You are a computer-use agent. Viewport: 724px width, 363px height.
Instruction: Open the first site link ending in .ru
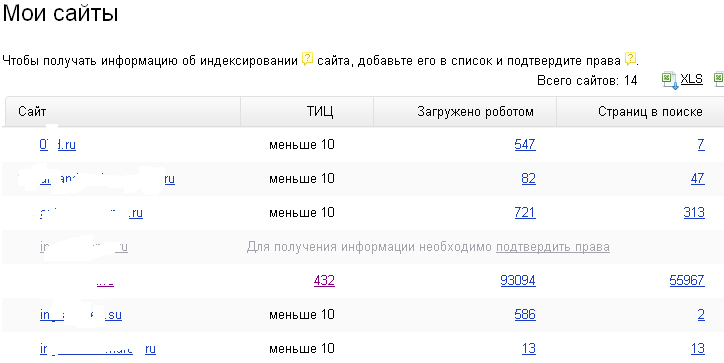click(x=58, y=145)
